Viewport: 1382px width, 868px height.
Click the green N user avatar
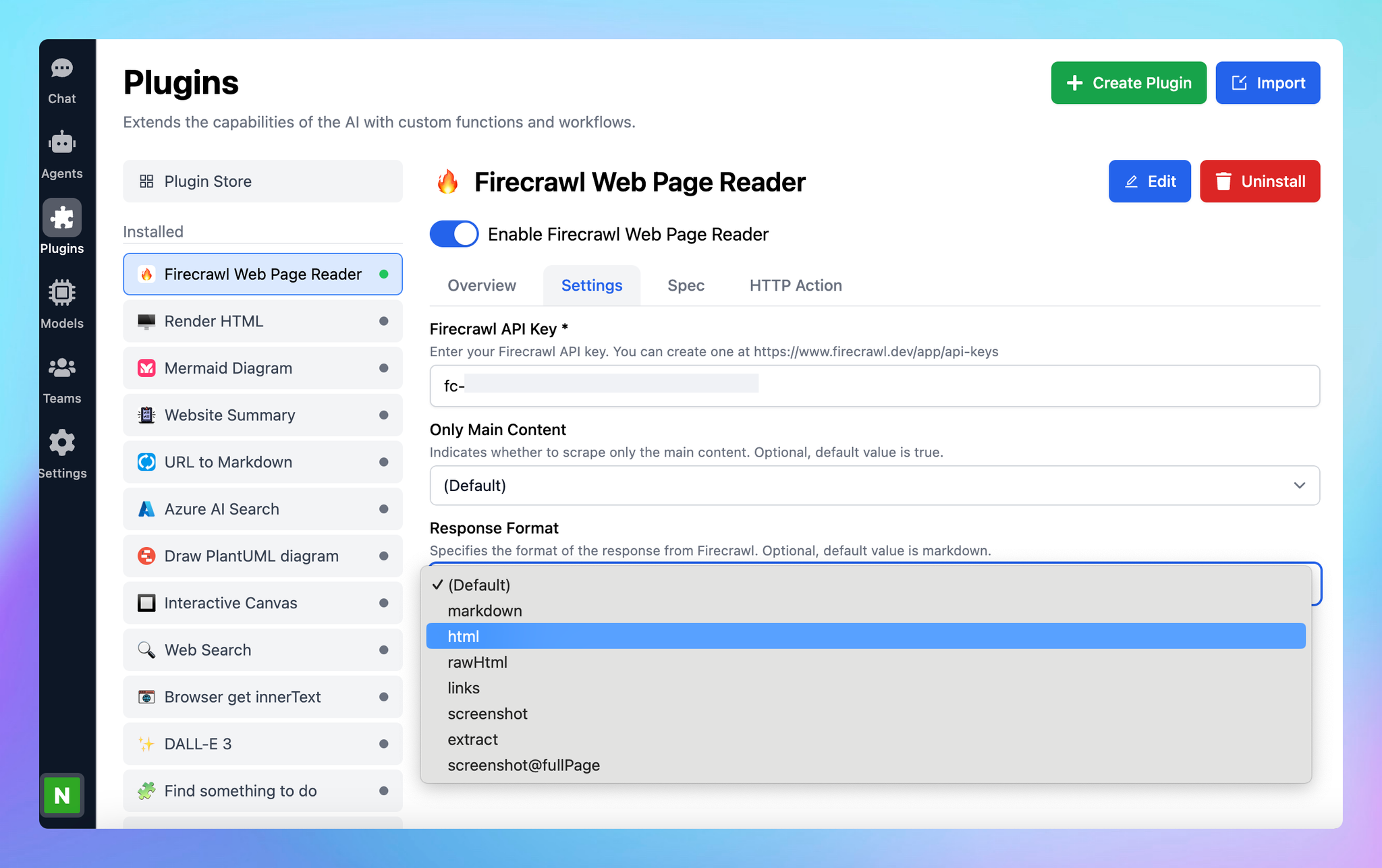tap(62, 795)
